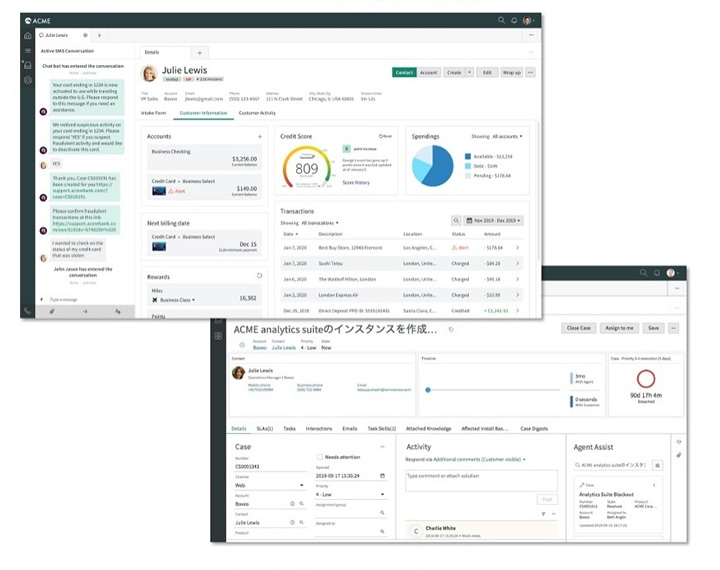720x570 pixels.
Task: Open the Nov 2019 - Dec 2019 date range dropdown
Action: [x=494, y=220]
